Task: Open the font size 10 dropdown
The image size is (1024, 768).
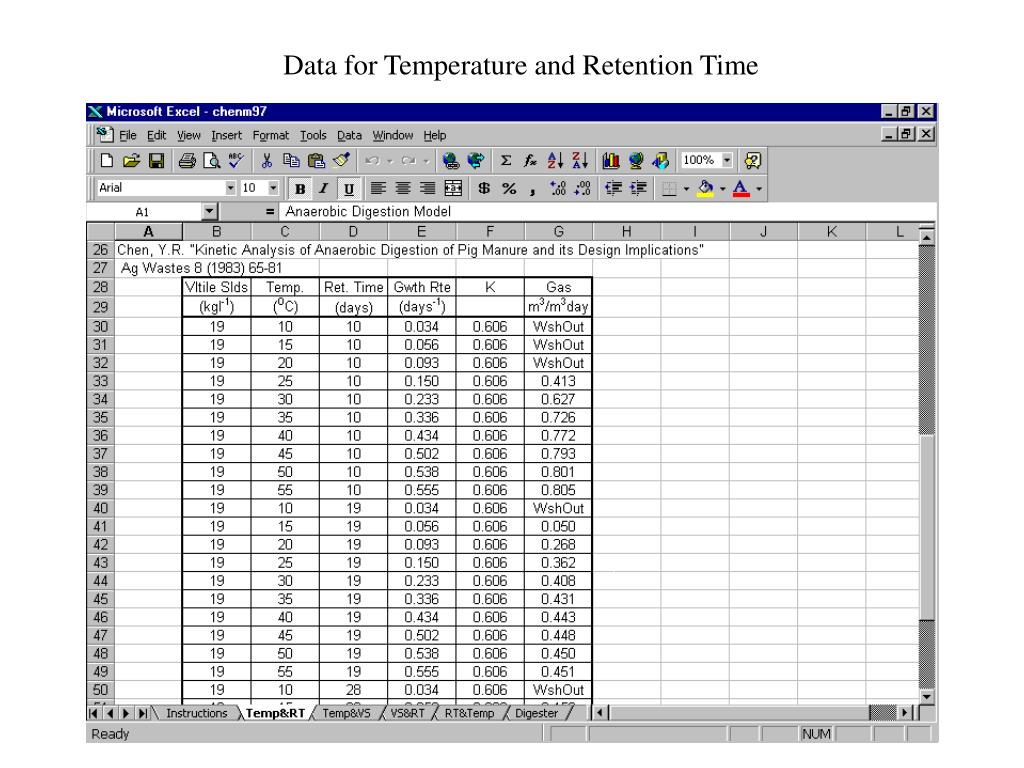Action: (x=273, y=188)
